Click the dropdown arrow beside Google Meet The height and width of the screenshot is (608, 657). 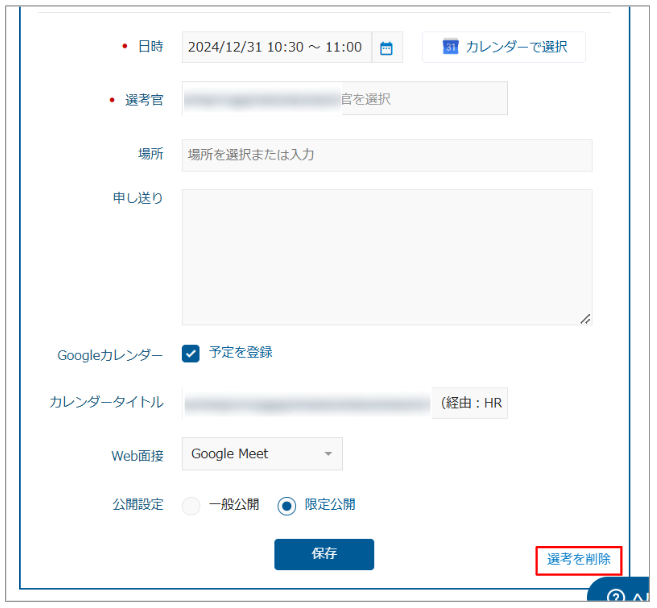click(x=327, y=455)
